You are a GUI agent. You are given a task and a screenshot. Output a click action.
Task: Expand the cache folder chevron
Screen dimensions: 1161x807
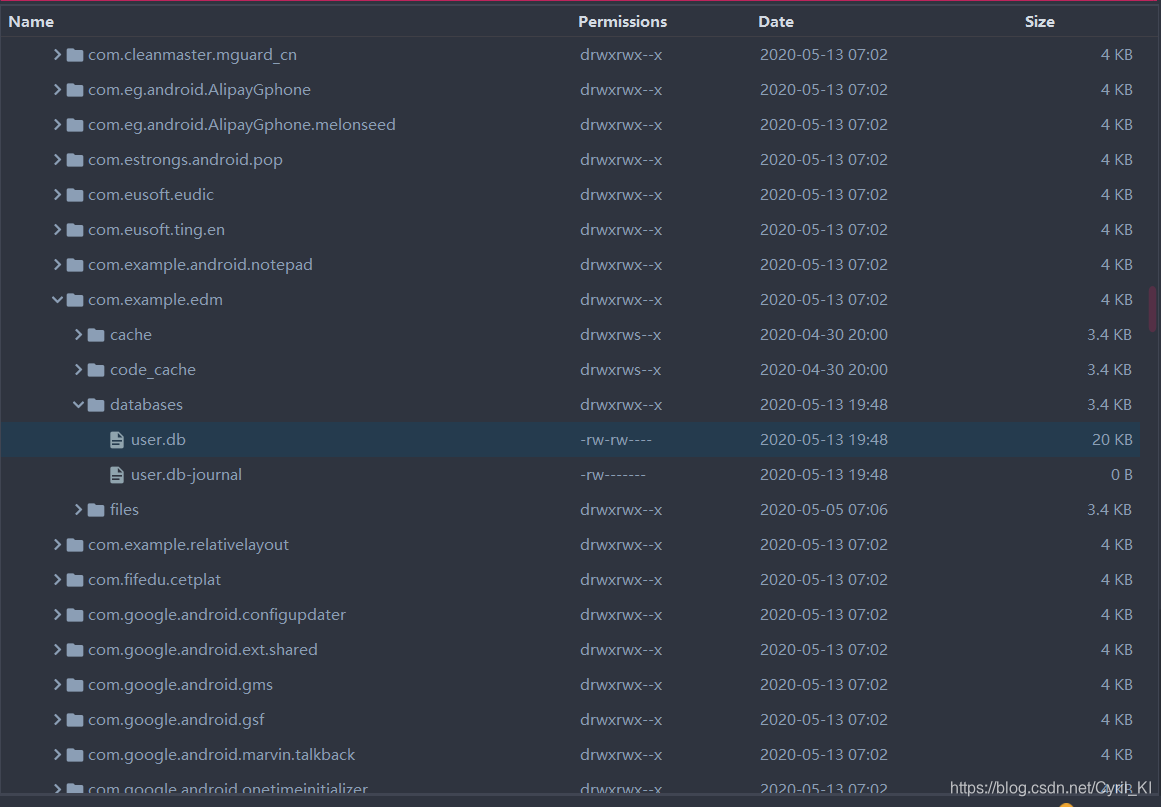[x=78, y=335]
